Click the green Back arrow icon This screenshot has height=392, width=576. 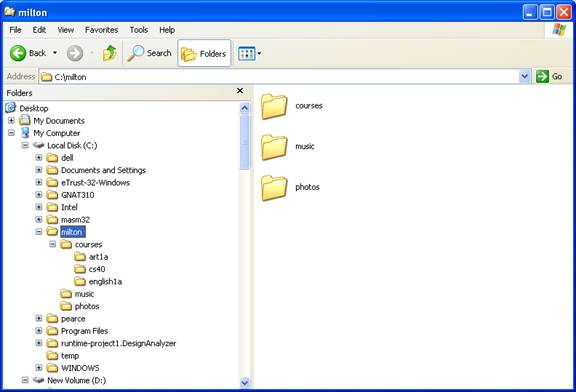(18, 53)
